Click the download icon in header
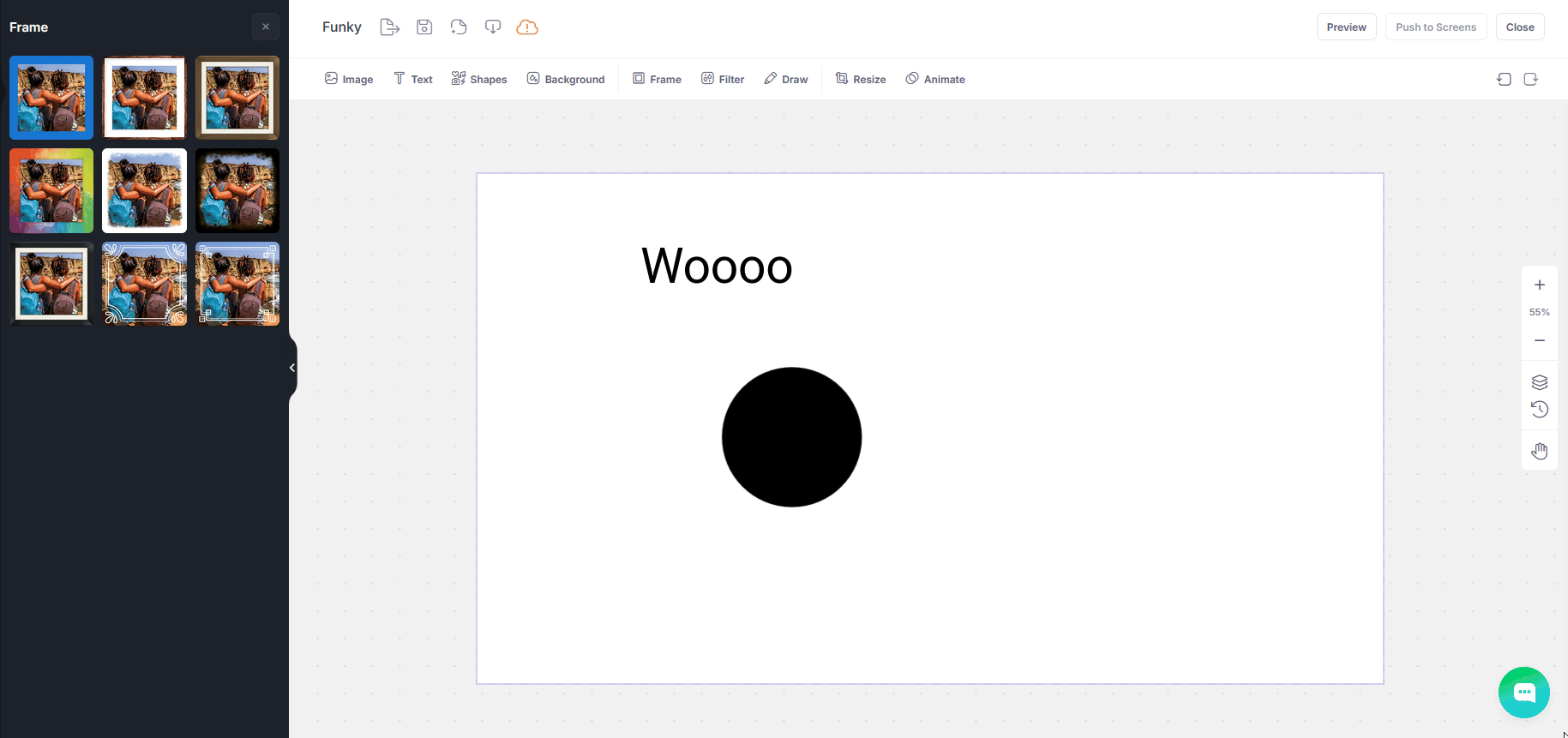This screenshot has width=1568, height=738. click(x=493, y=27)
